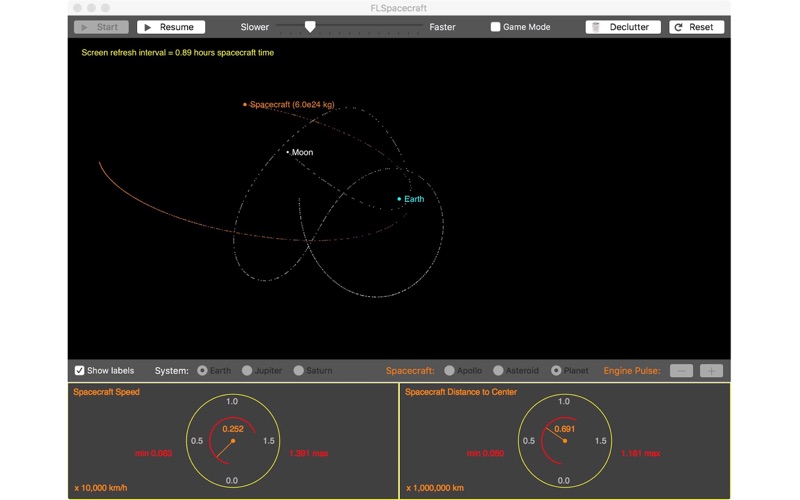Click the Spacecraft Speed gauge dial
The image size is (800, 500).
232,440
